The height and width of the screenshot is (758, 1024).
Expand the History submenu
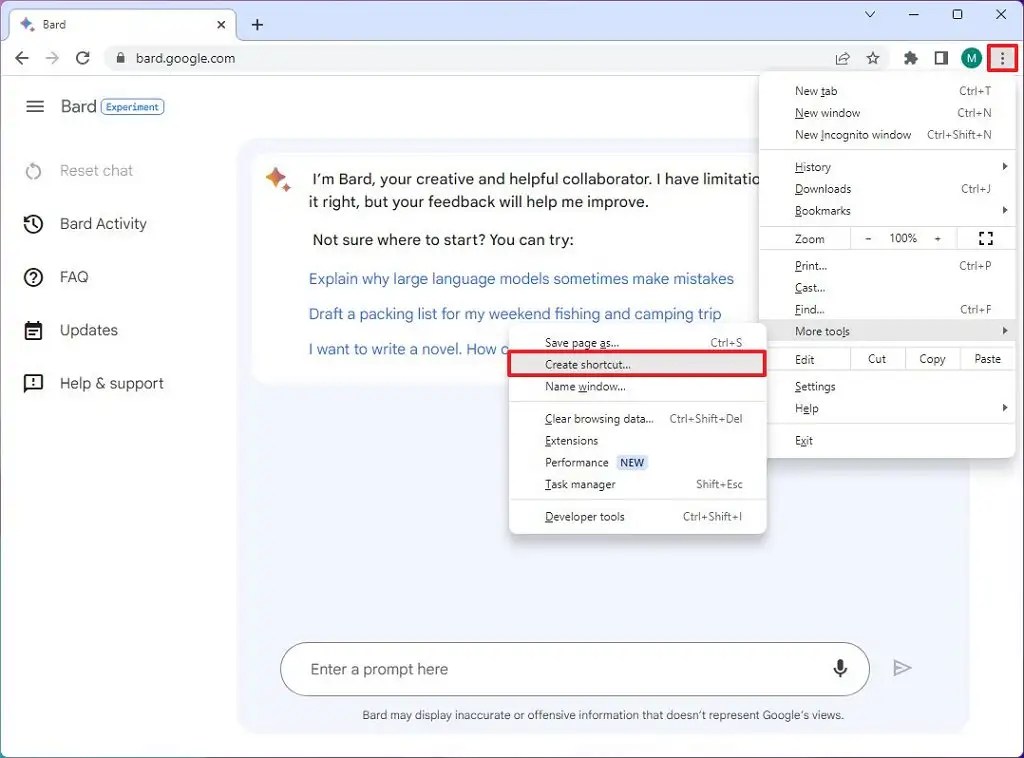[812, 167]
